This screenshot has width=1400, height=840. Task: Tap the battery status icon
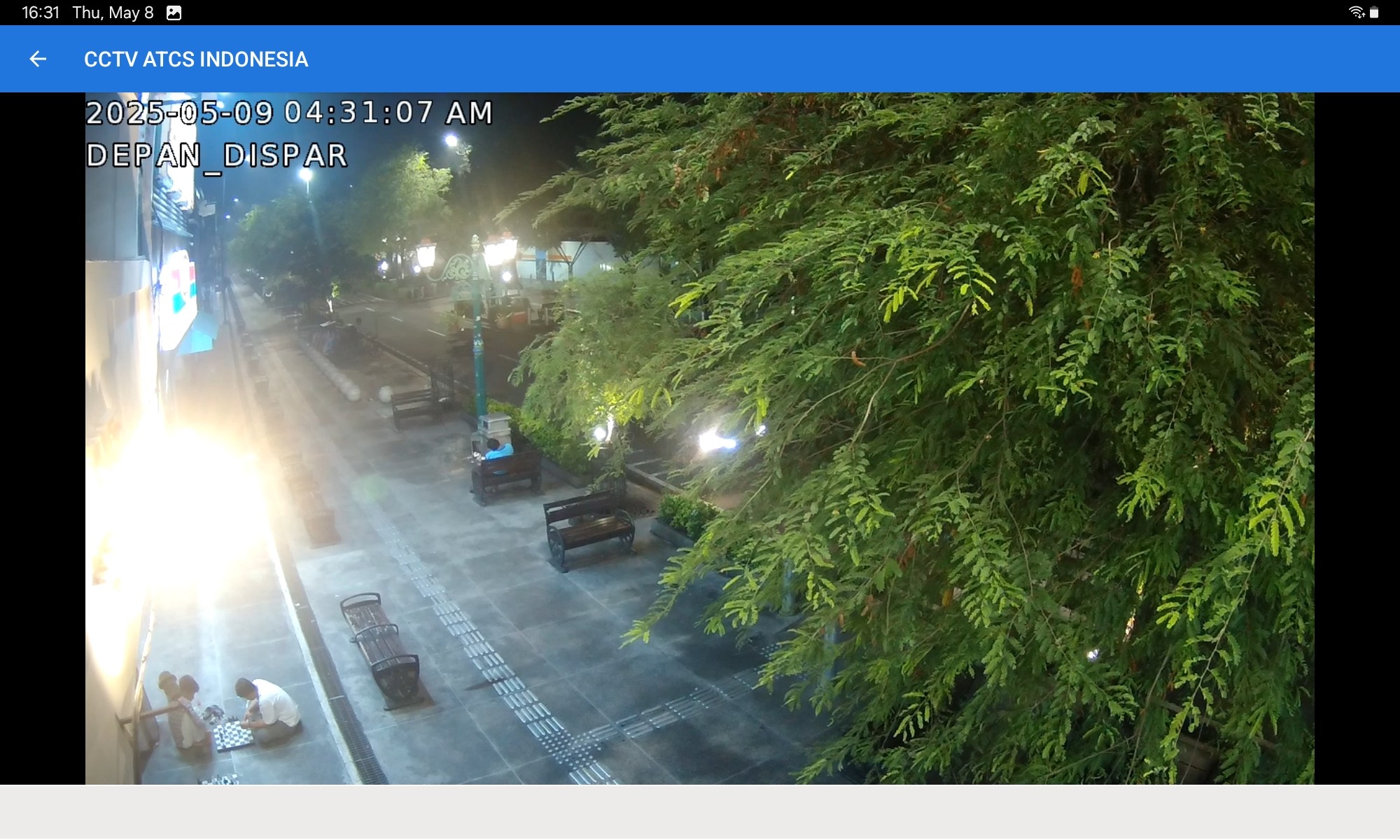point(1374,13)
